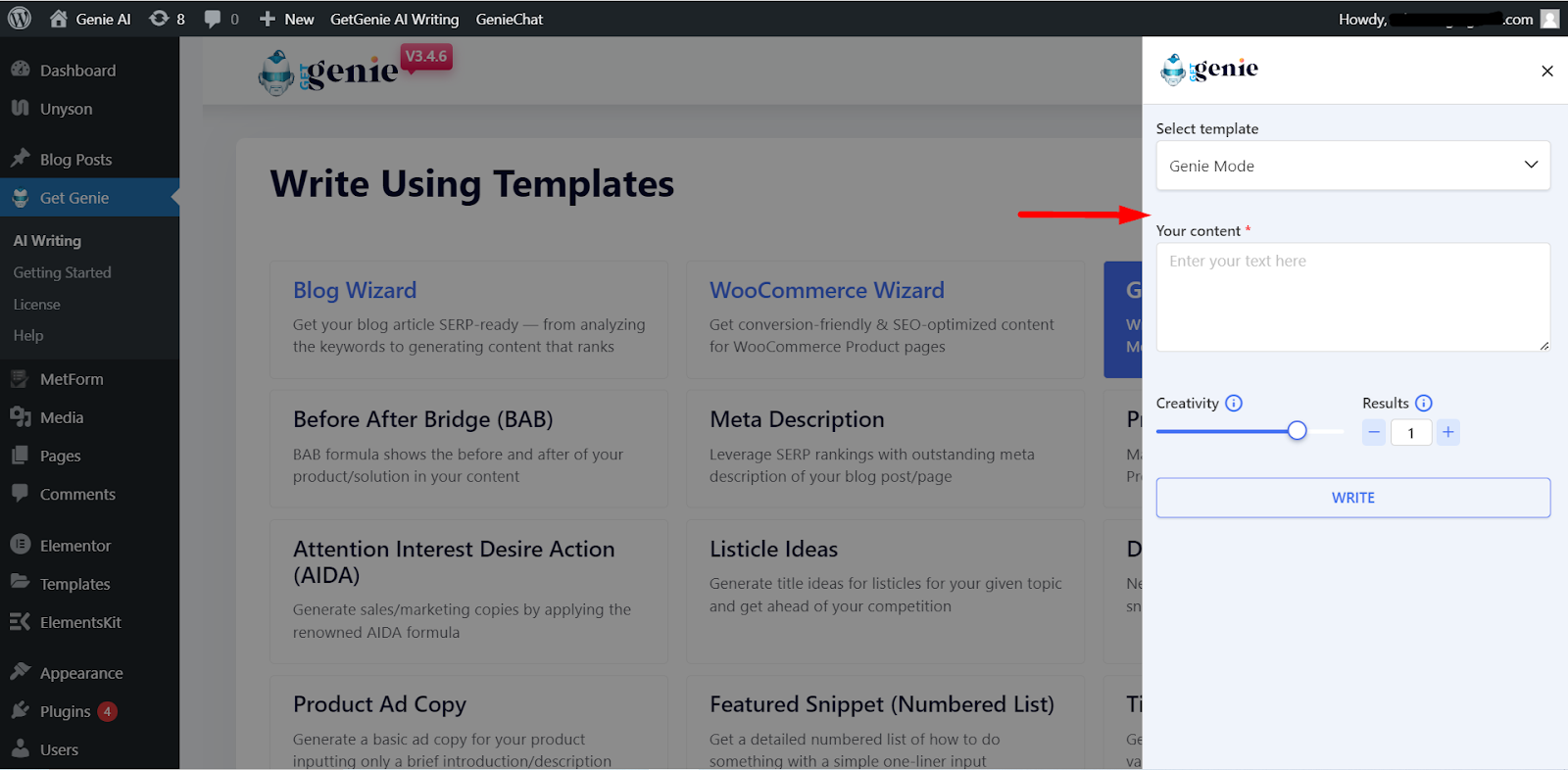Click the Get Genie sidebar icon
Screen dimensions: 1568x770
coord(20,197)
